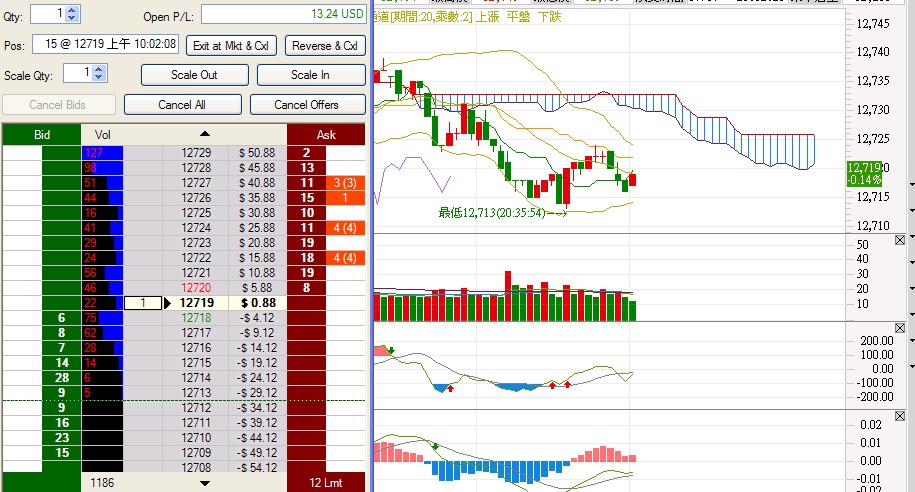Click 下跌 label in chart legend
Viewport: 915px width, 492px height.
[549, 17]
